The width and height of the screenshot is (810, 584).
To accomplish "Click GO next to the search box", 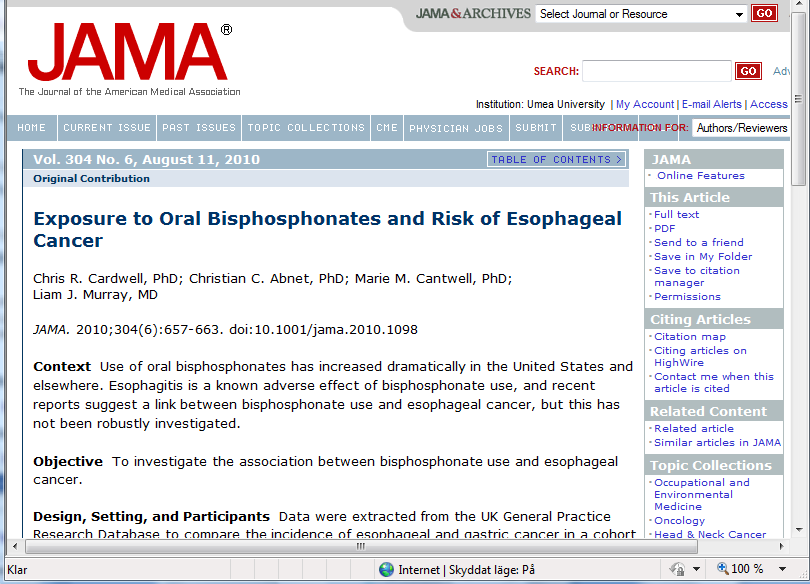I will pyautogui.click(x=749, y=71).
